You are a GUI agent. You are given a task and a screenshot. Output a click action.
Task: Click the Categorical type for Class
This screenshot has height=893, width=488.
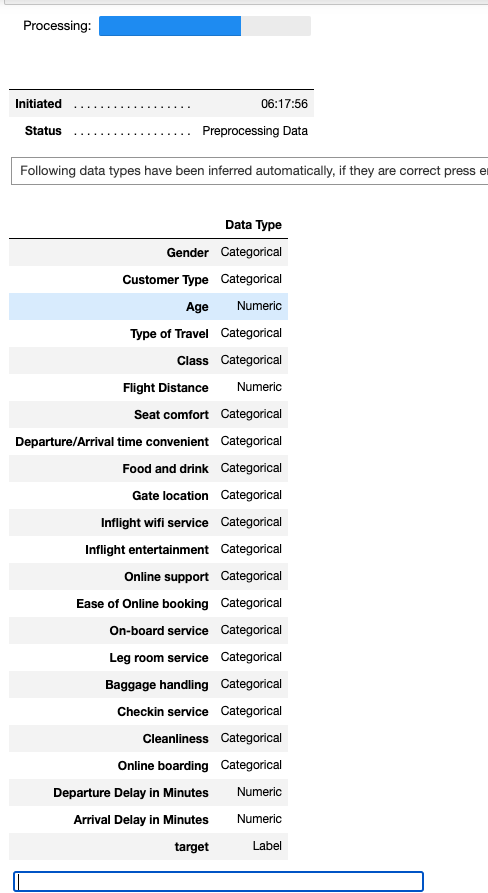(x=251, y=360)
